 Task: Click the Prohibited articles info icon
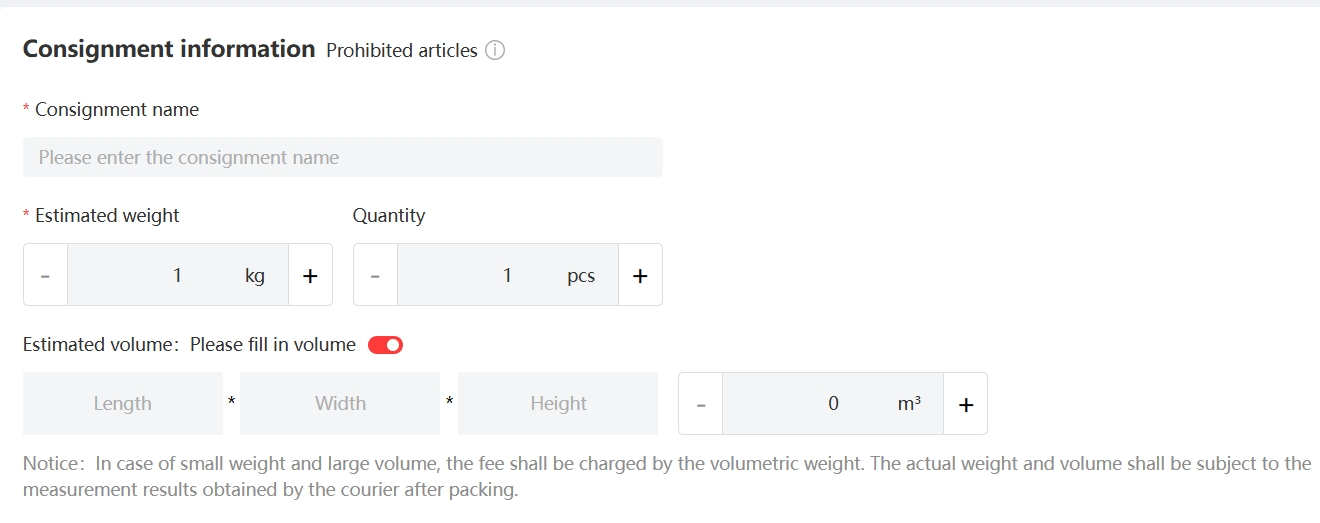tap(495, 50)
